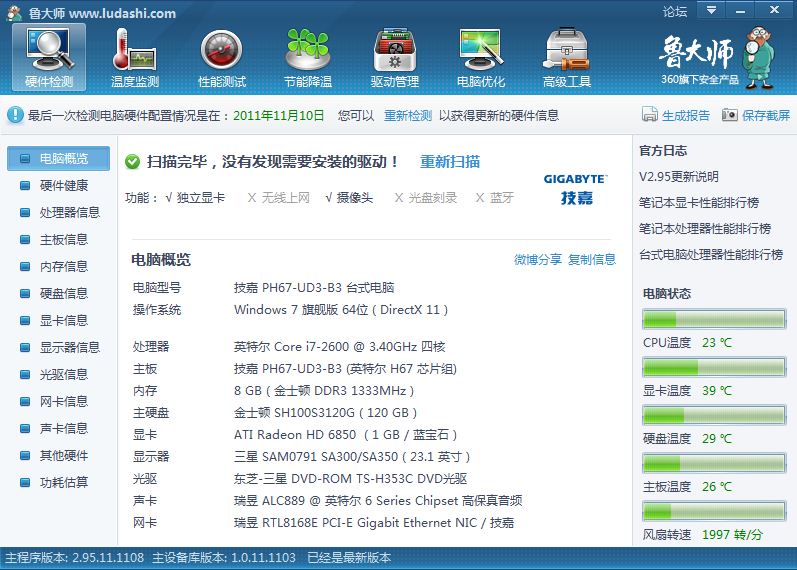Toggle the 无线上网 feature indicator

[251, 198]
